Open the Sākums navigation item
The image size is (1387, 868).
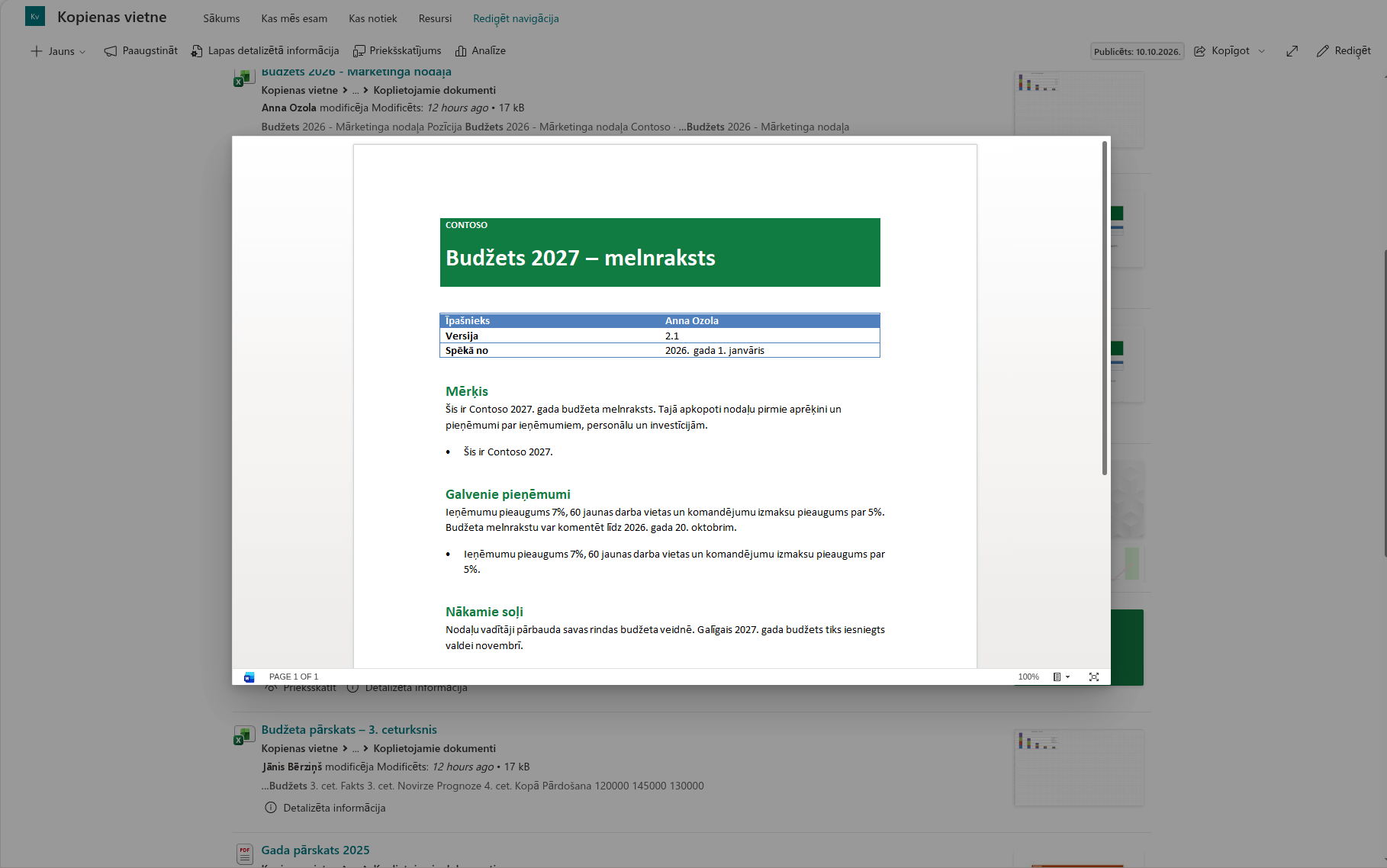coord(221,18)
